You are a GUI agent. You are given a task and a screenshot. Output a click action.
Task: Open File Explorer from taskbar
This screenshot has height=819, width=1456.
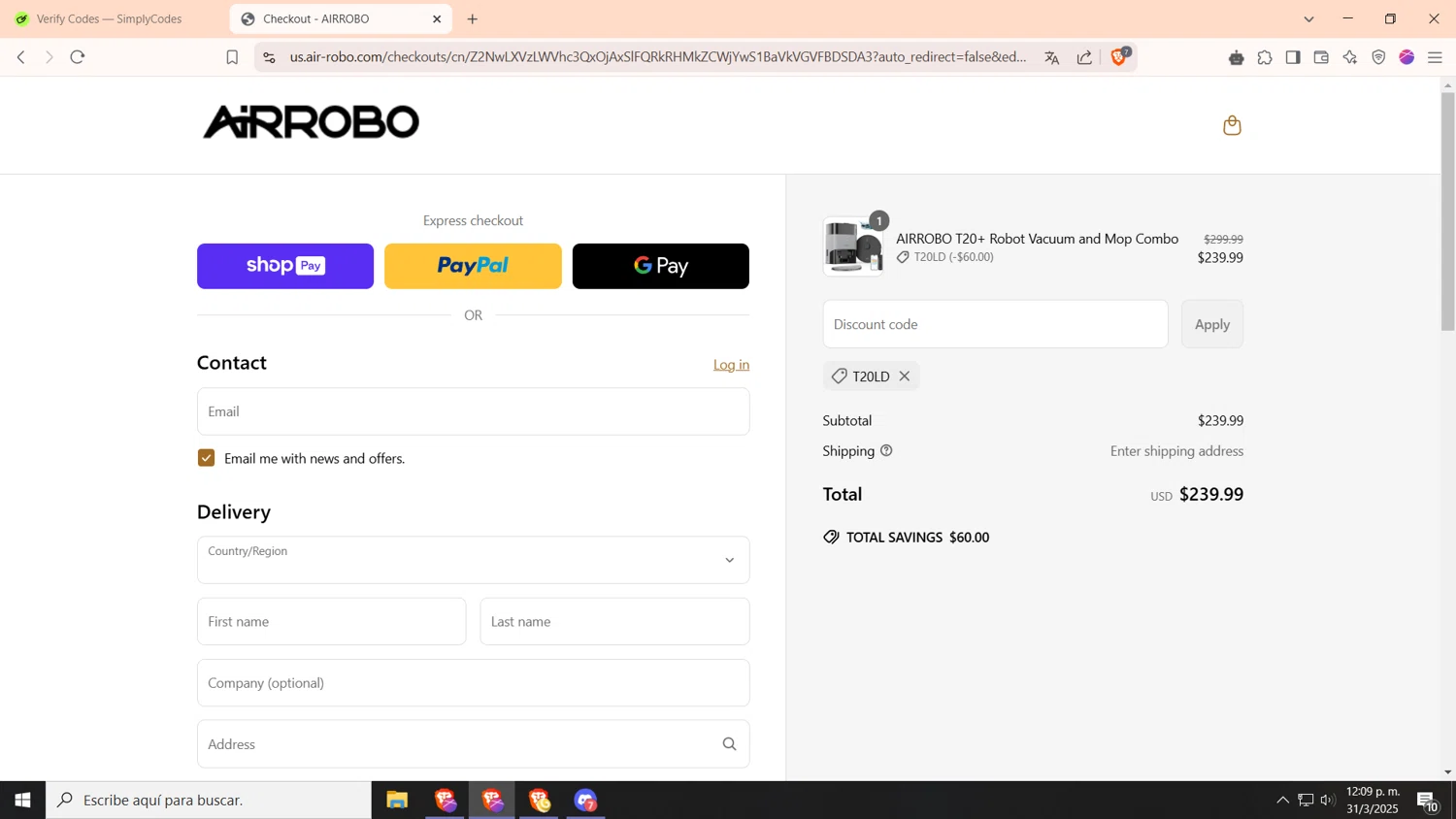[397, 800]
